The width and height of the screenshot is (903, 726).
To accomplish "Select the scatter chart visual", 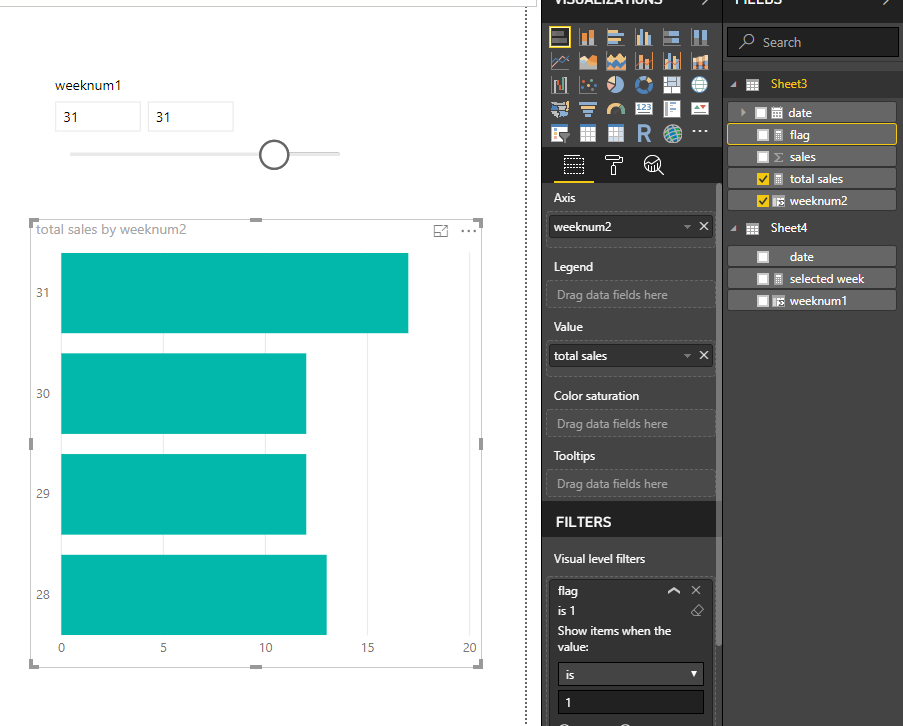I will point(587,85).
